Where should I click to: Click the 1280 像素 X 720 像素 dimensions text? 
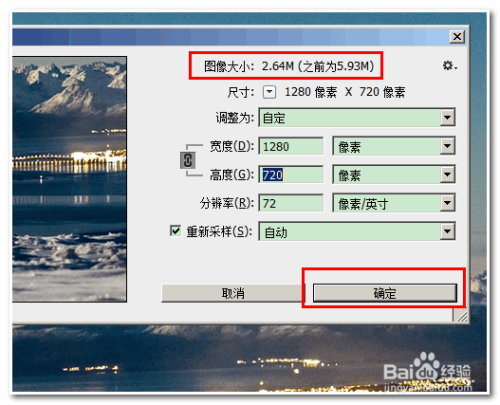(x=345, y=92)
